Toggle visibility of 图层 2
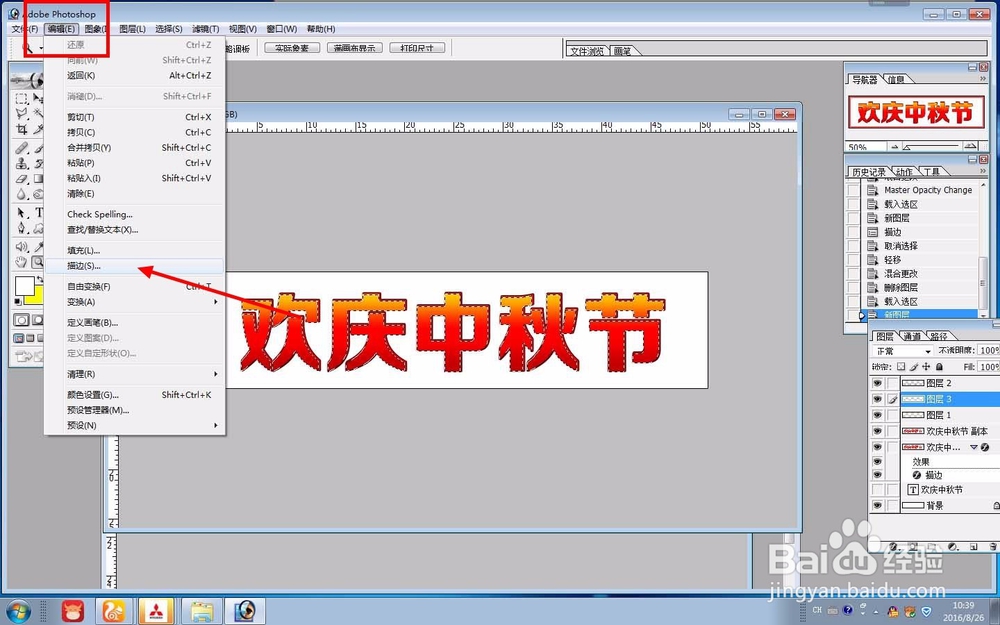Screen dimensions: 1000x625 (x=877, y=383)
